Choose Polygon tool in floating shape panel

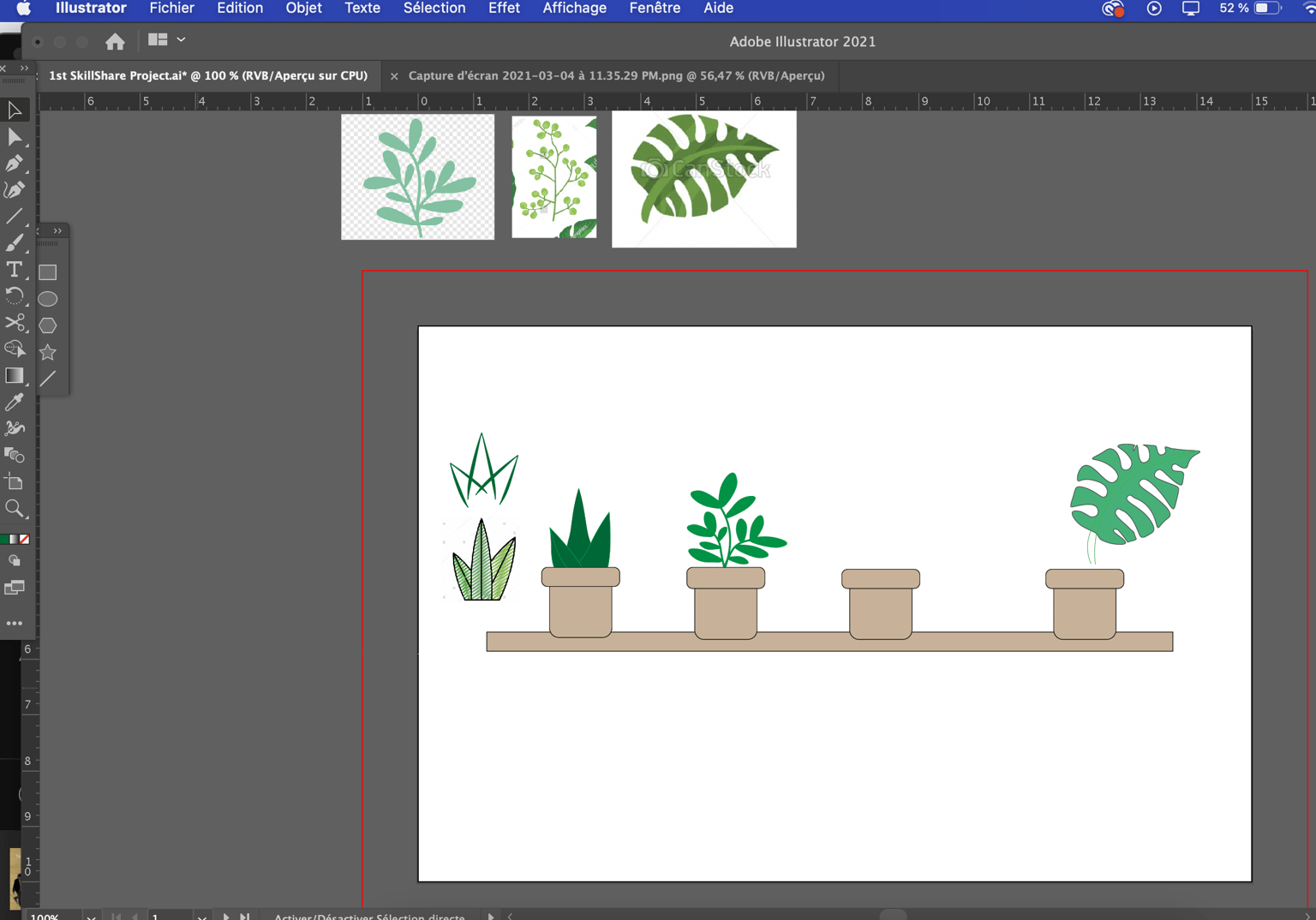click(x=48, y=326)
